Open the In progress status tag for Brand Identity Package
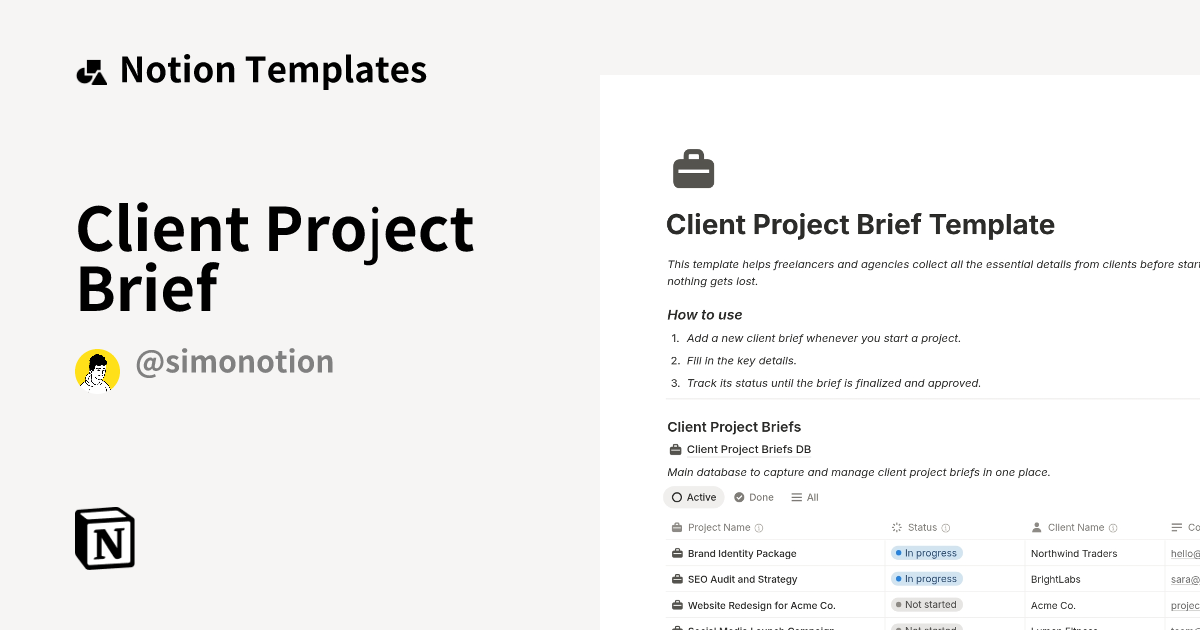This screenshot has width=1200, height=630. click(926, 552)
